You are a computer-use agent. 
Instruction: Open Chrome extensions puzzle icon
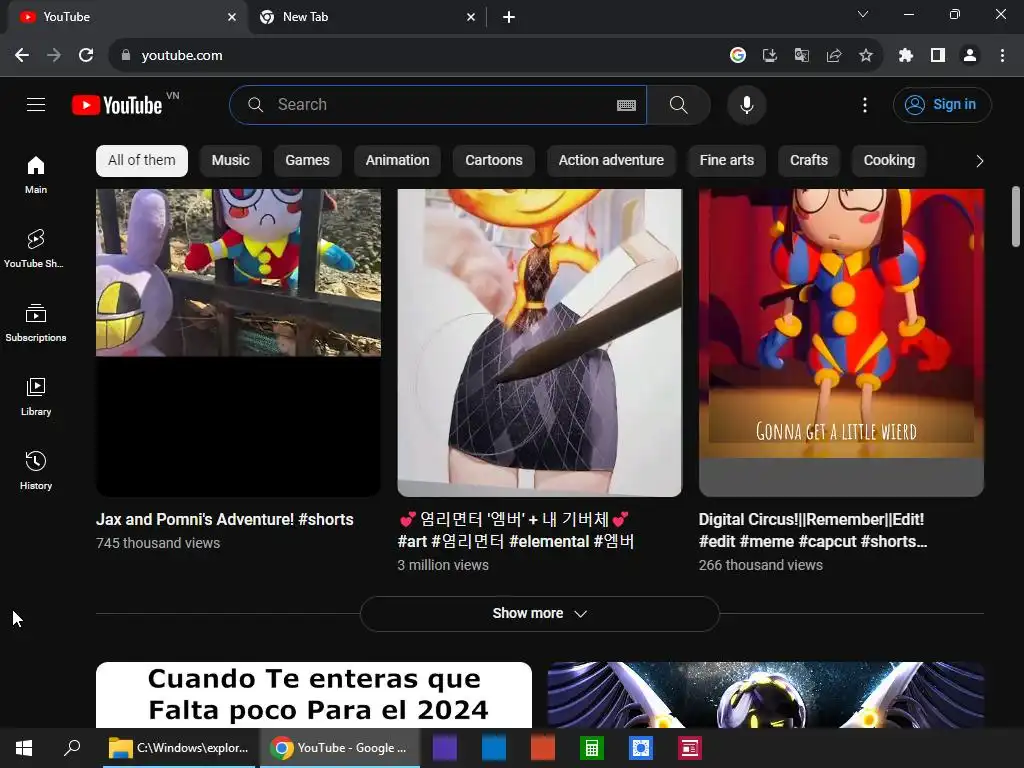(906, 56)
